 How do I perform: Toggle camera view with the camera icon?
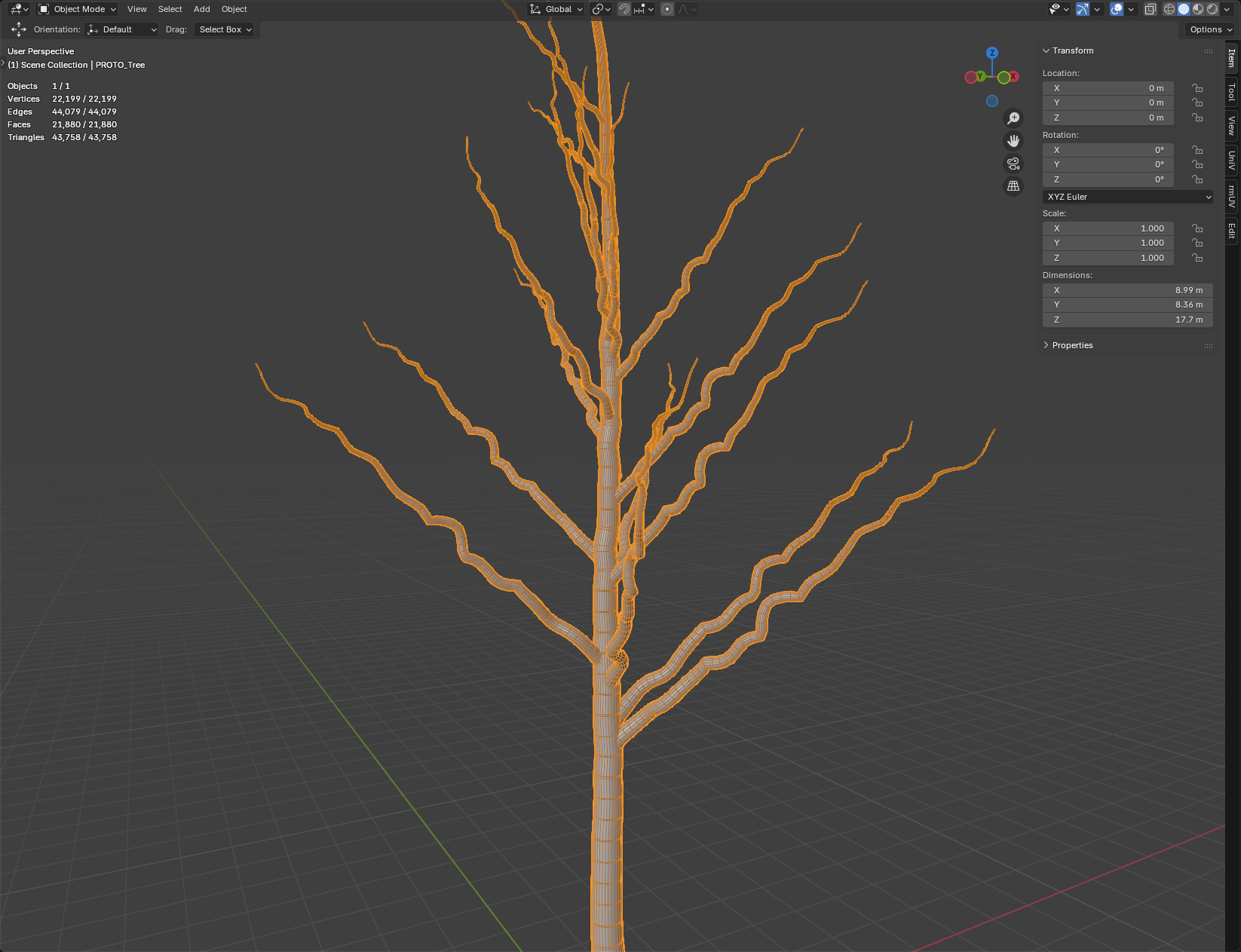tap(1013, 164)
